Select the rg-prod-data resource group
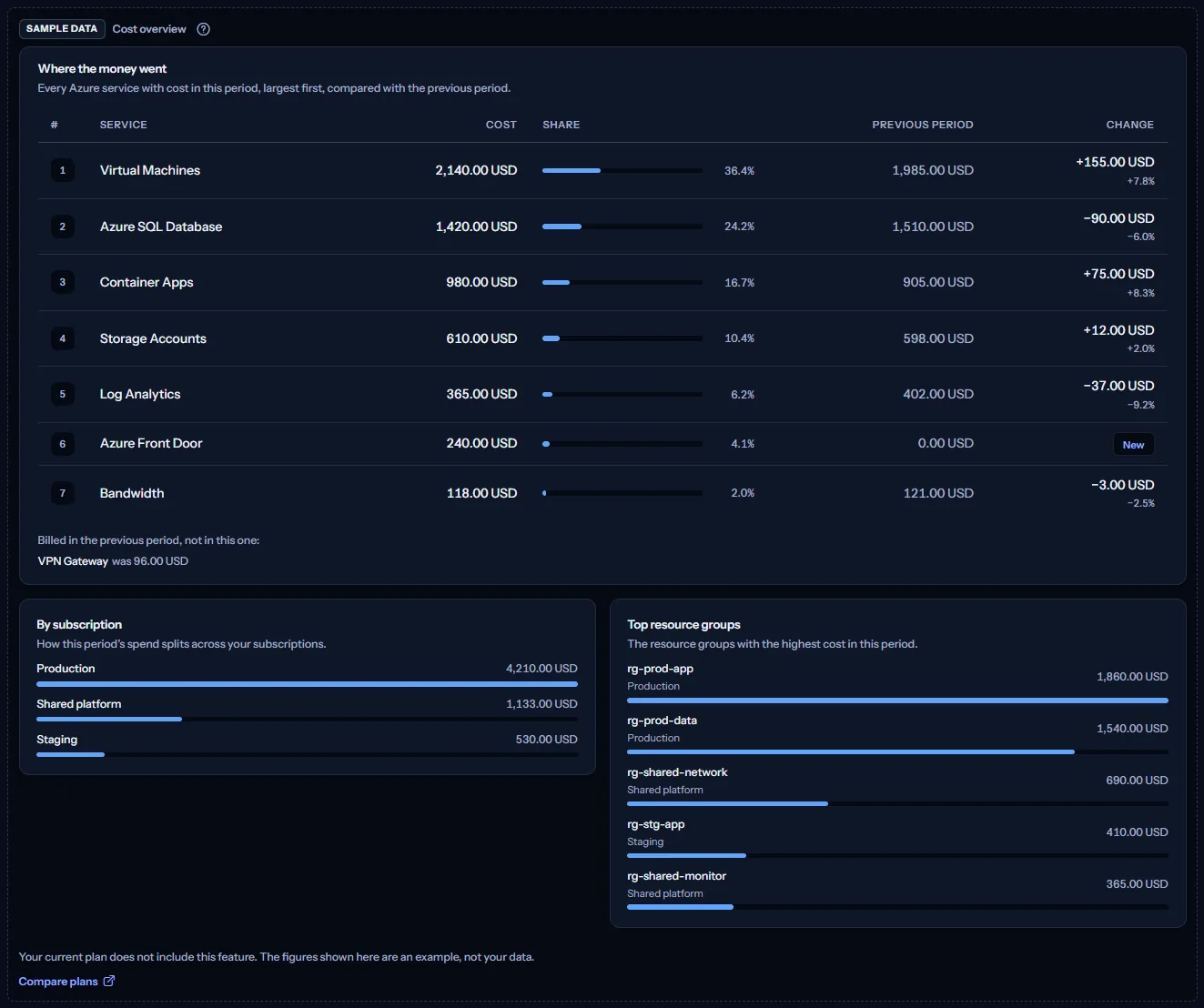Image resolution: width=1204 pixels, height=1008 pixels. pos(662,721)
